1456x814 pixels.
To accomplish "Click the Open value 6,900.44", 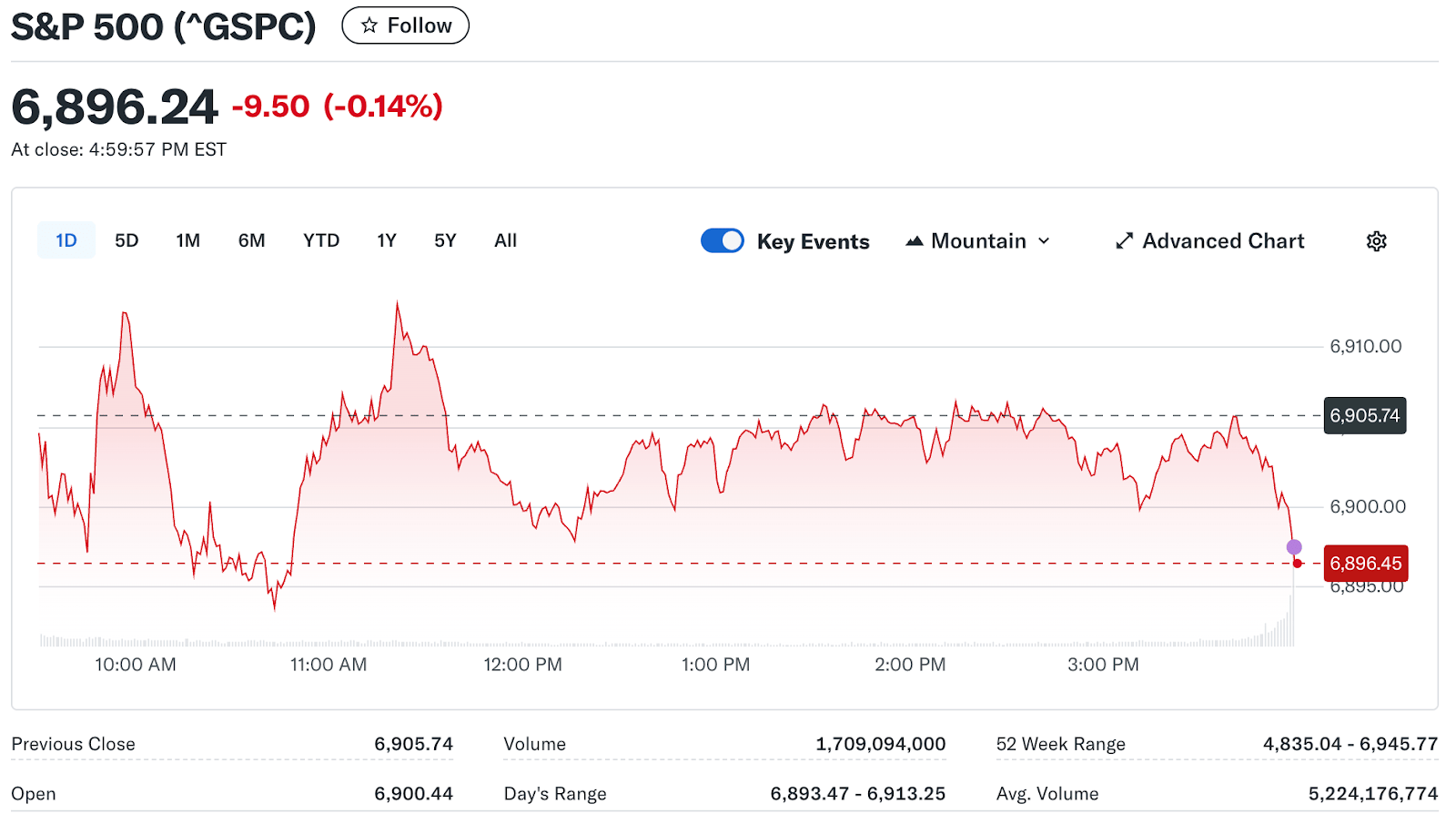I will pyautogui.click(x=413, y=794).
